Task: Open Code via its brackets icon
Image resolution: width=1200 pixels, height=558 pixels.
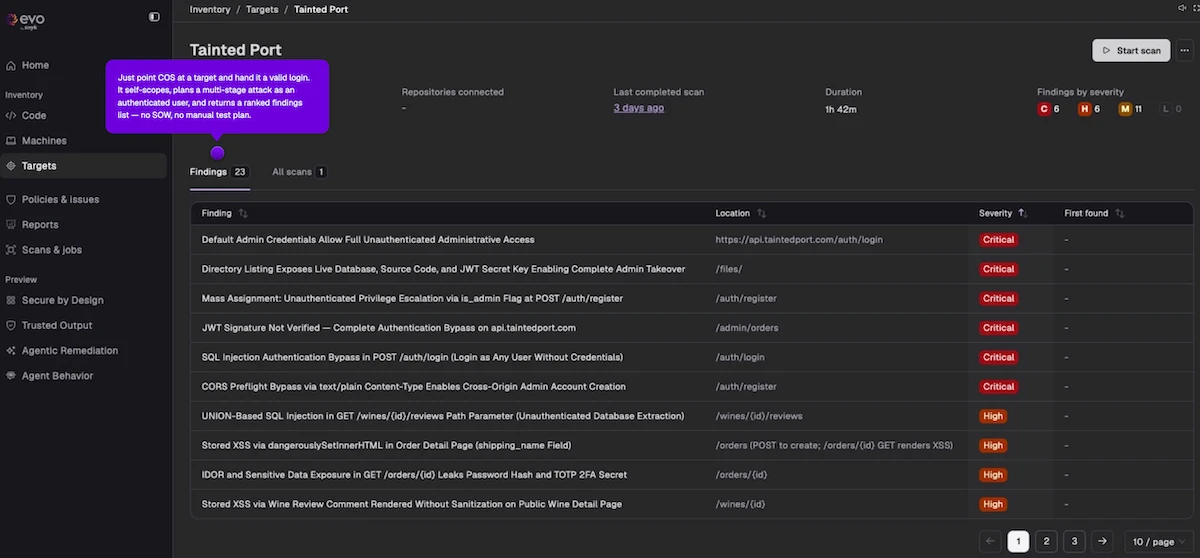Action: tap(11, 116)
